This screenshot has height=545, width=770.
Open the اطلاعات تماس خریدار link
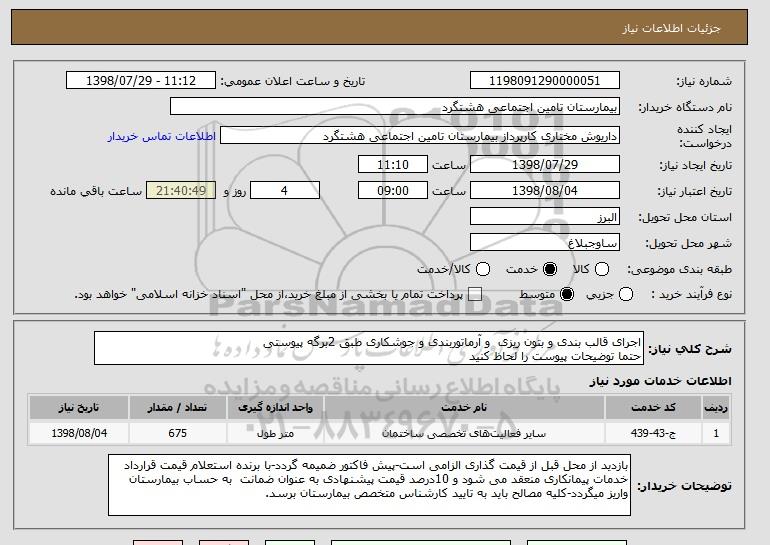(162, 136)
